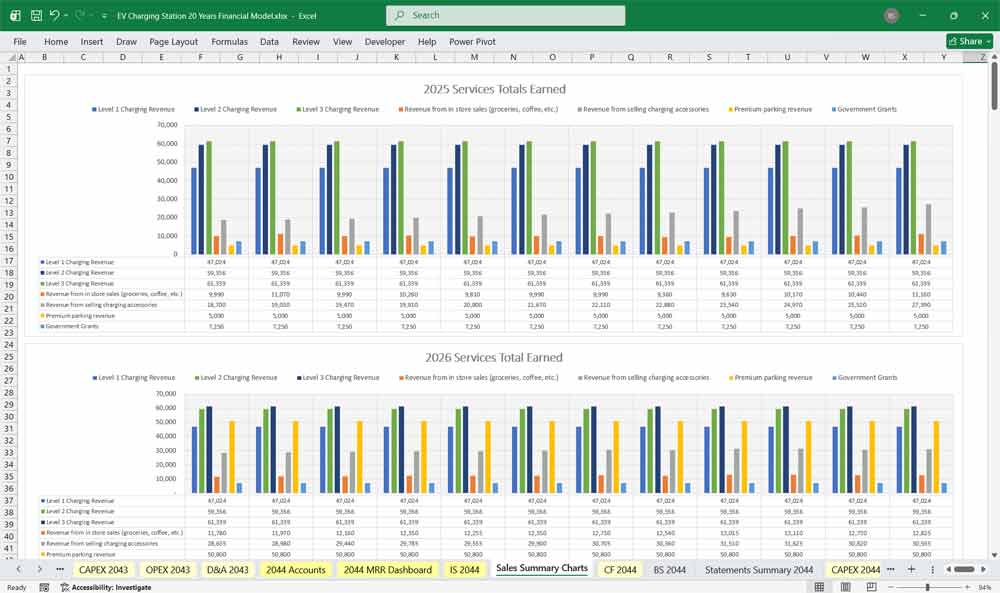Open the Formulas ribbon tab
The image size is (1000, 593).
tap(229, 41)
